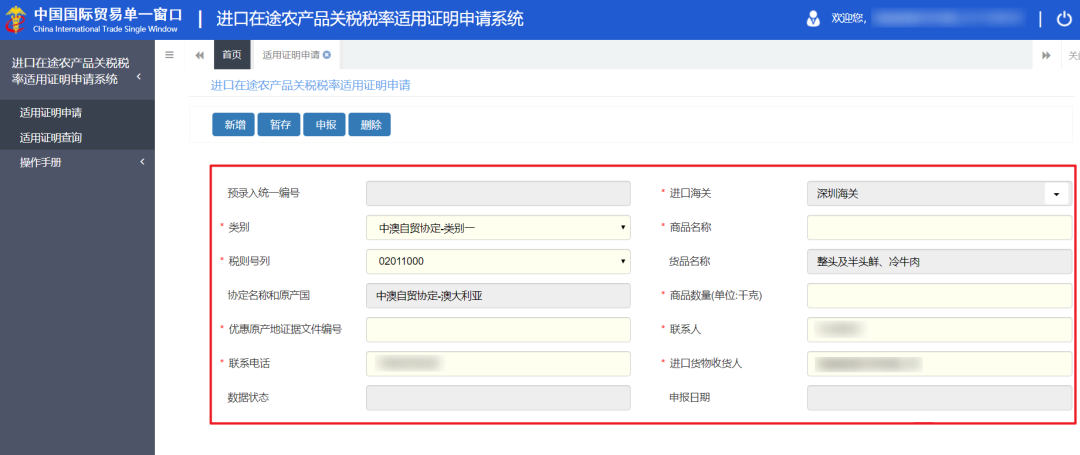Image resolution: width=1080 pixels, height=455 pixels.
Task: Click the power logout icon
Action: (x=1063, y=19)
